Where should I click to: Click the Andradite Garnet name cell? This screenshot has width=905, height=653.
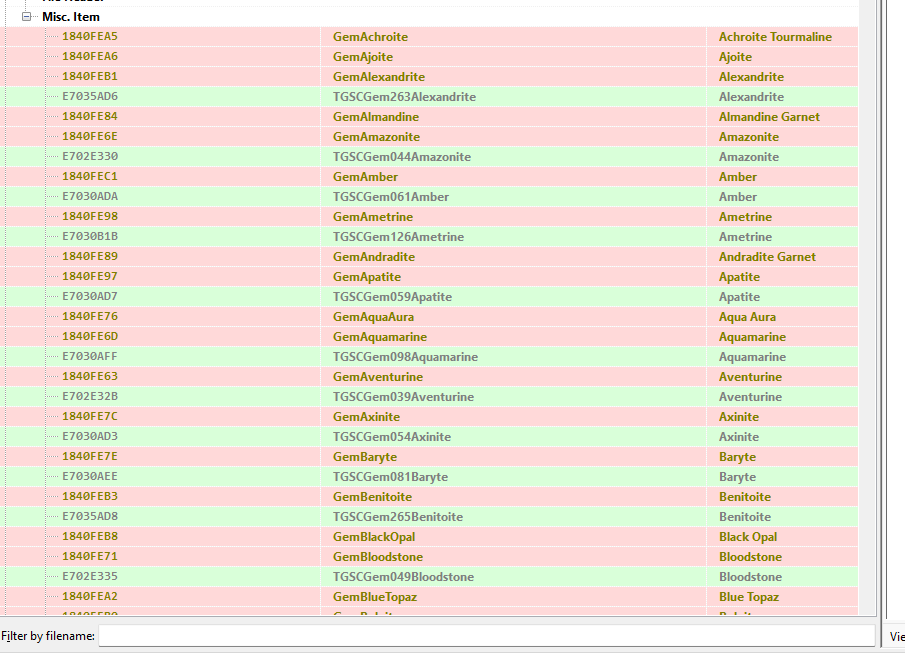[x=767, y=257]
